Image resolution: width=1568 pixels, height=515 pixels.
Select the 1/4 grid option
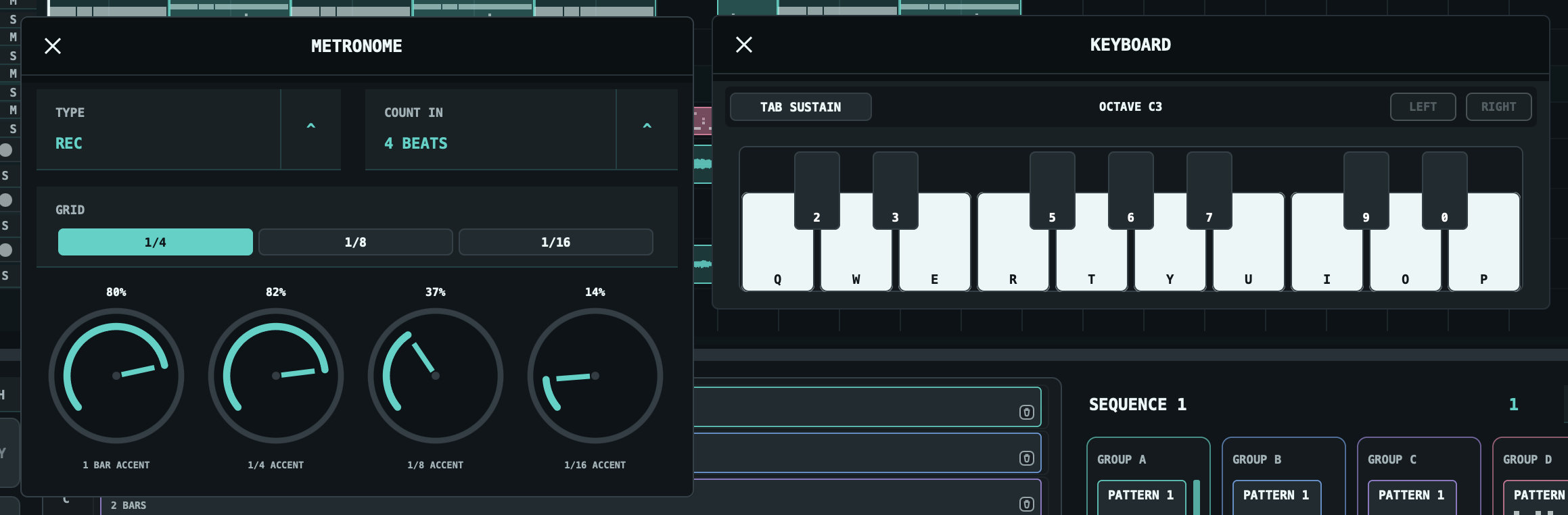click(156, 242)
